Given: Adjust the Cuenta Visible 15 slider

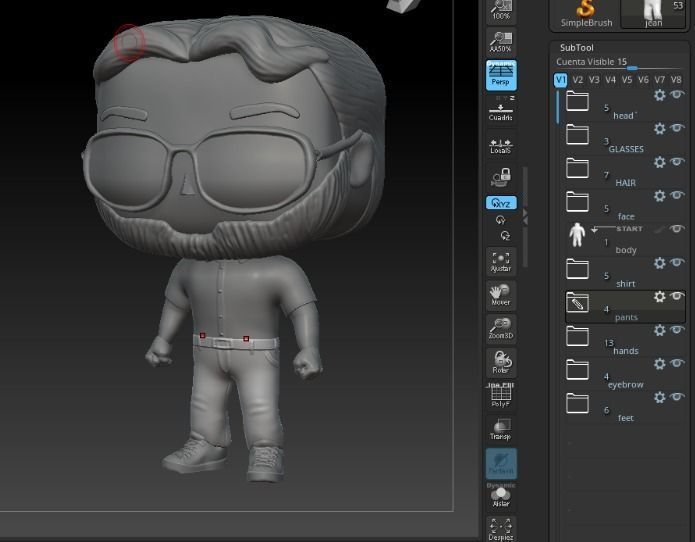Looking at the screenshot, I should coord(618,62).
